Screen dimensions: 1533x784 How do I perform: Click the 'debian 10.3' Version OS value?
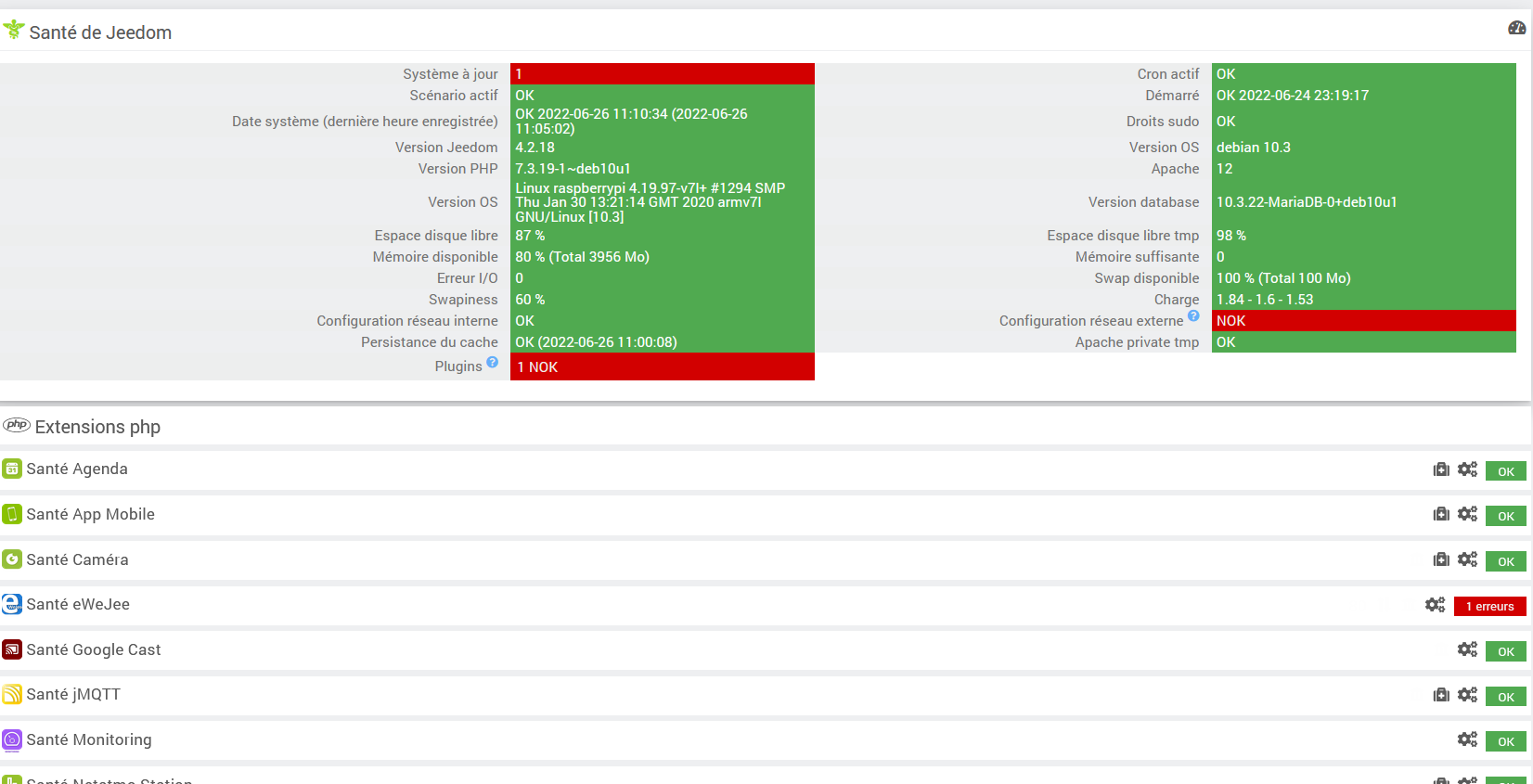(x=1254, y=147)
